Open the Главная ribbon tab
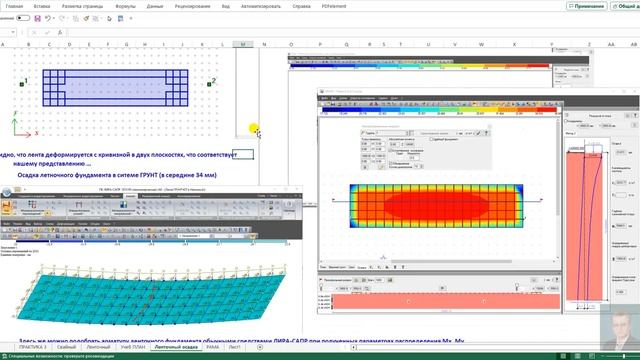The image size is (640, 360). tap(14, 6)
